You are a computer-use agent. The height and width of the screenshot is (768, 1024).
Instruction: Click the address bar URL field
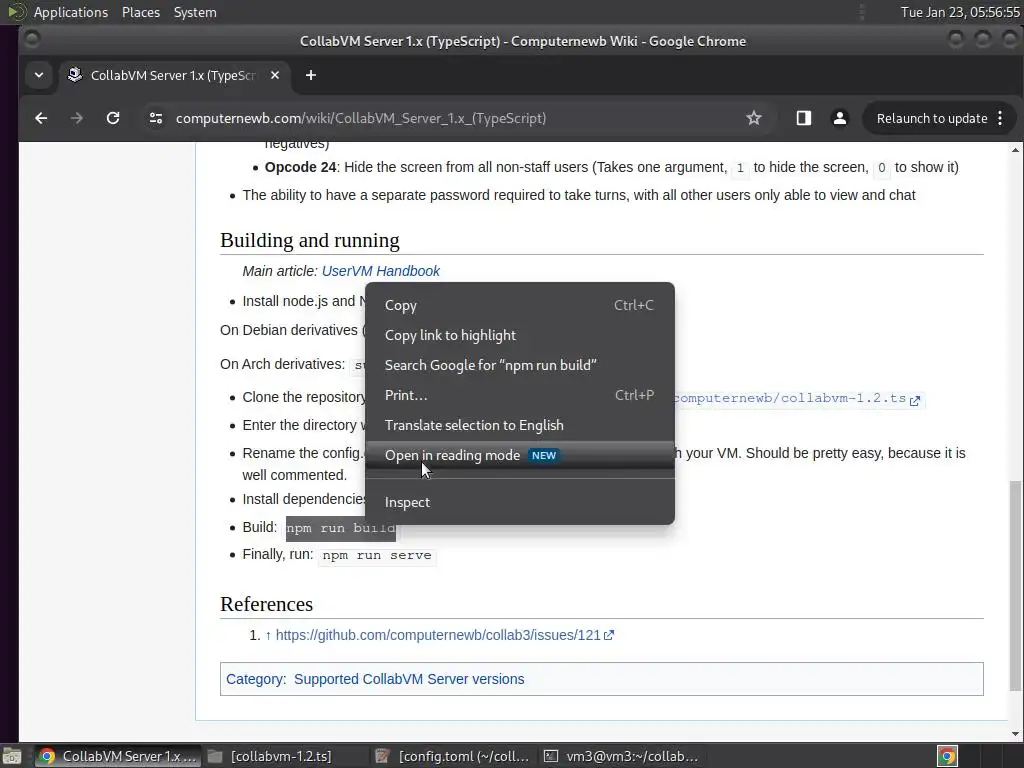(360, 118)
